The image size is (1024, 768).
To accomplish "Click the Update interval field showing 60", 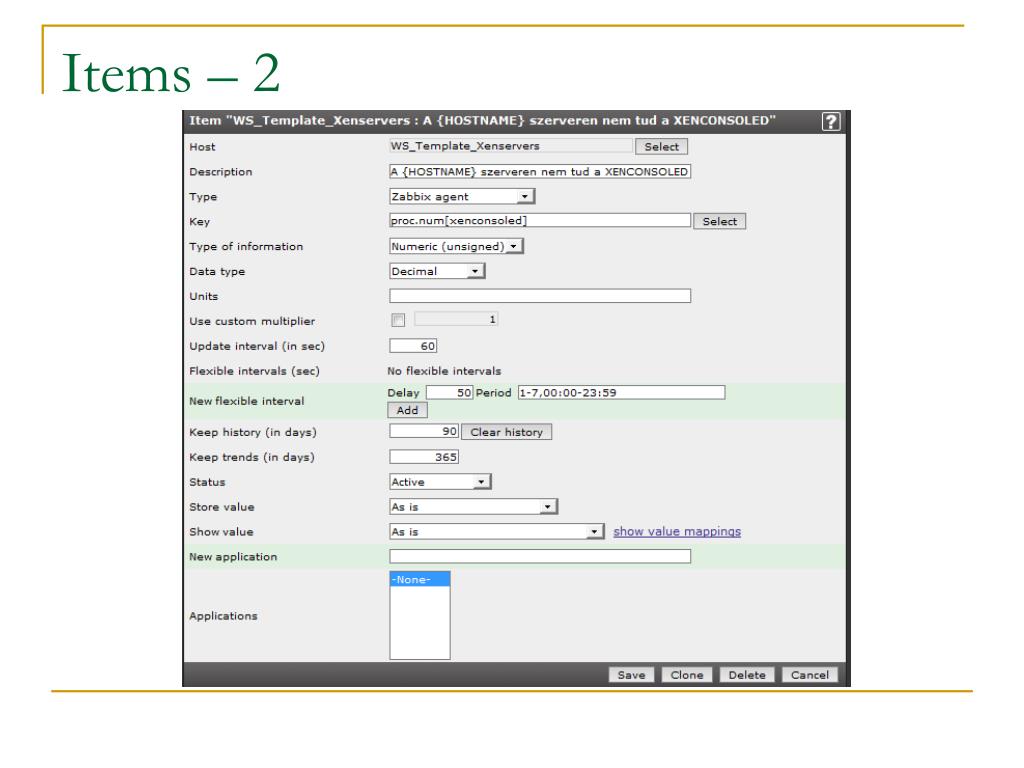I will (413, 346).
